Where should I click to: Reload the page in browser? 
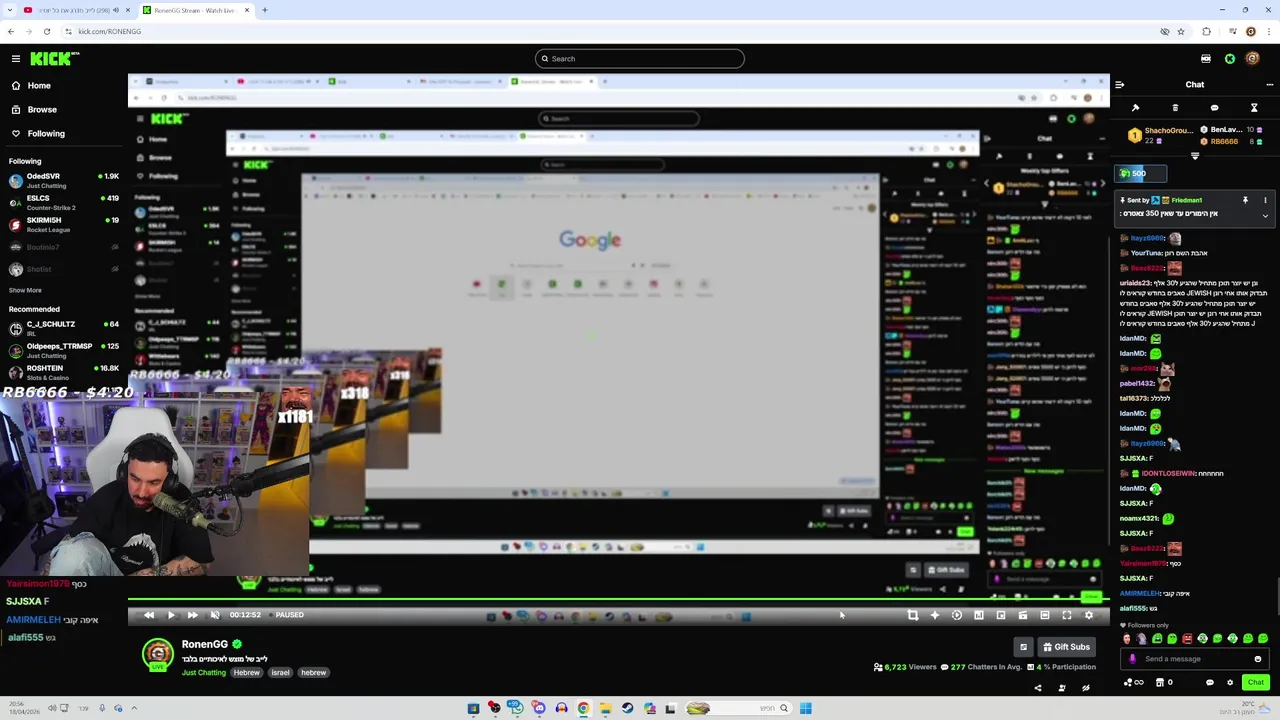pyautogui.click(x=46, y=31)
